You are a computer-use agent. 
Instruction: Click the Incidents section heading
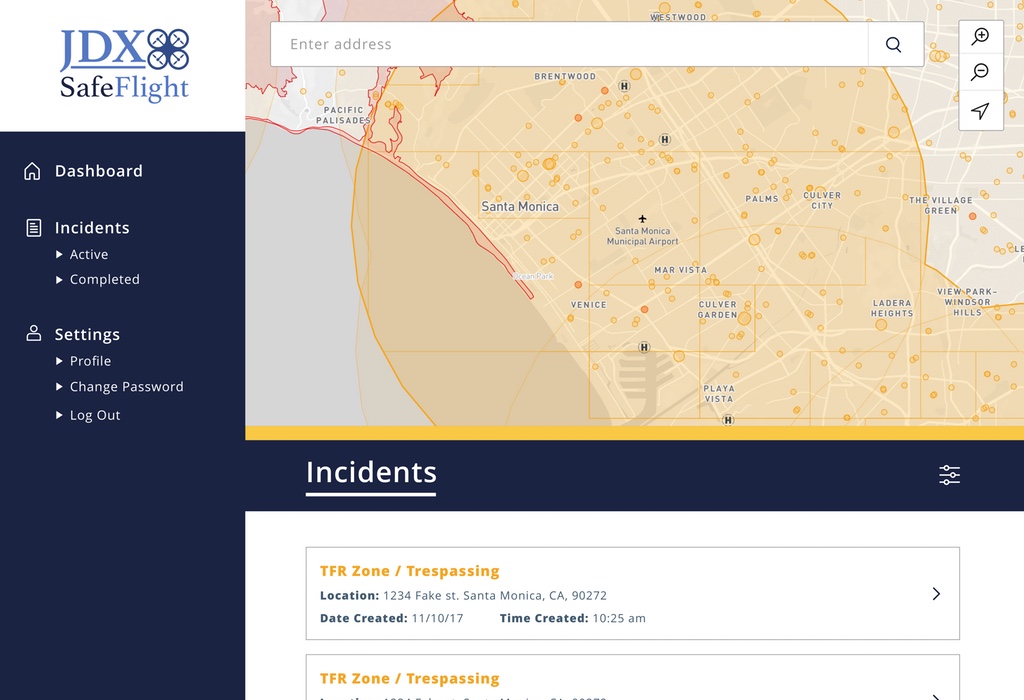pos(371,473)
